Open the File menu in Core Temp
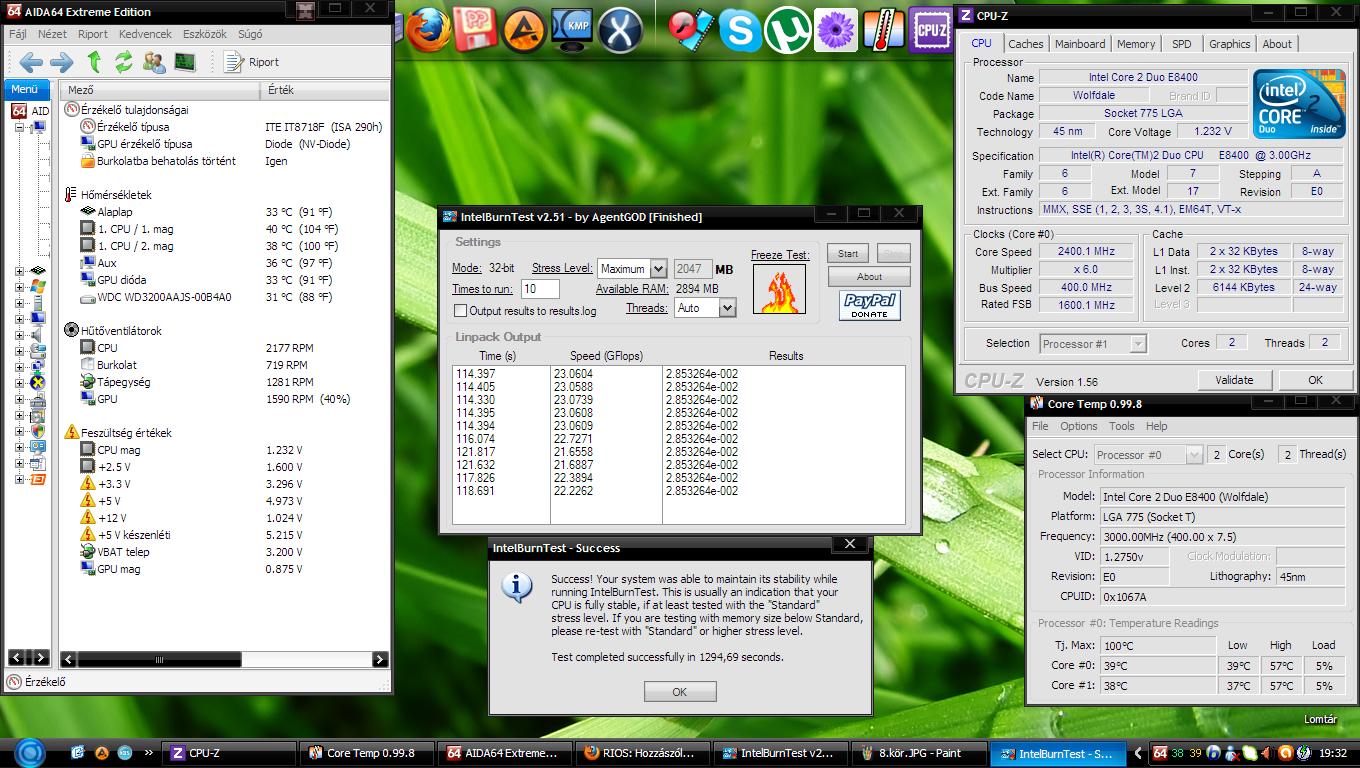Screen dimensions: 1360x768 pyautogui.click(x=1040, y=426)
